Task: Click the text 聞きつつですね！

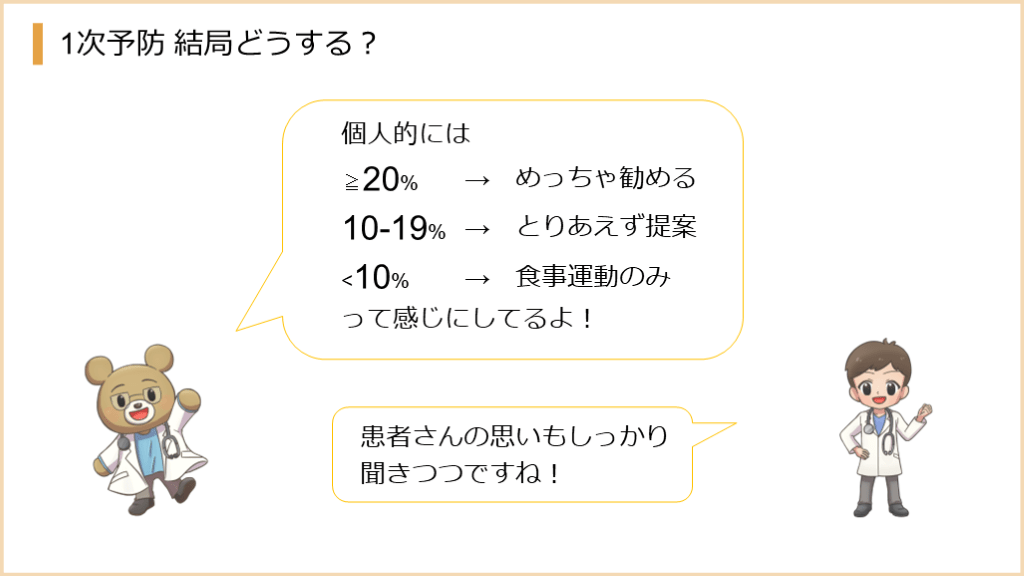Action: [x=460, y=472]
